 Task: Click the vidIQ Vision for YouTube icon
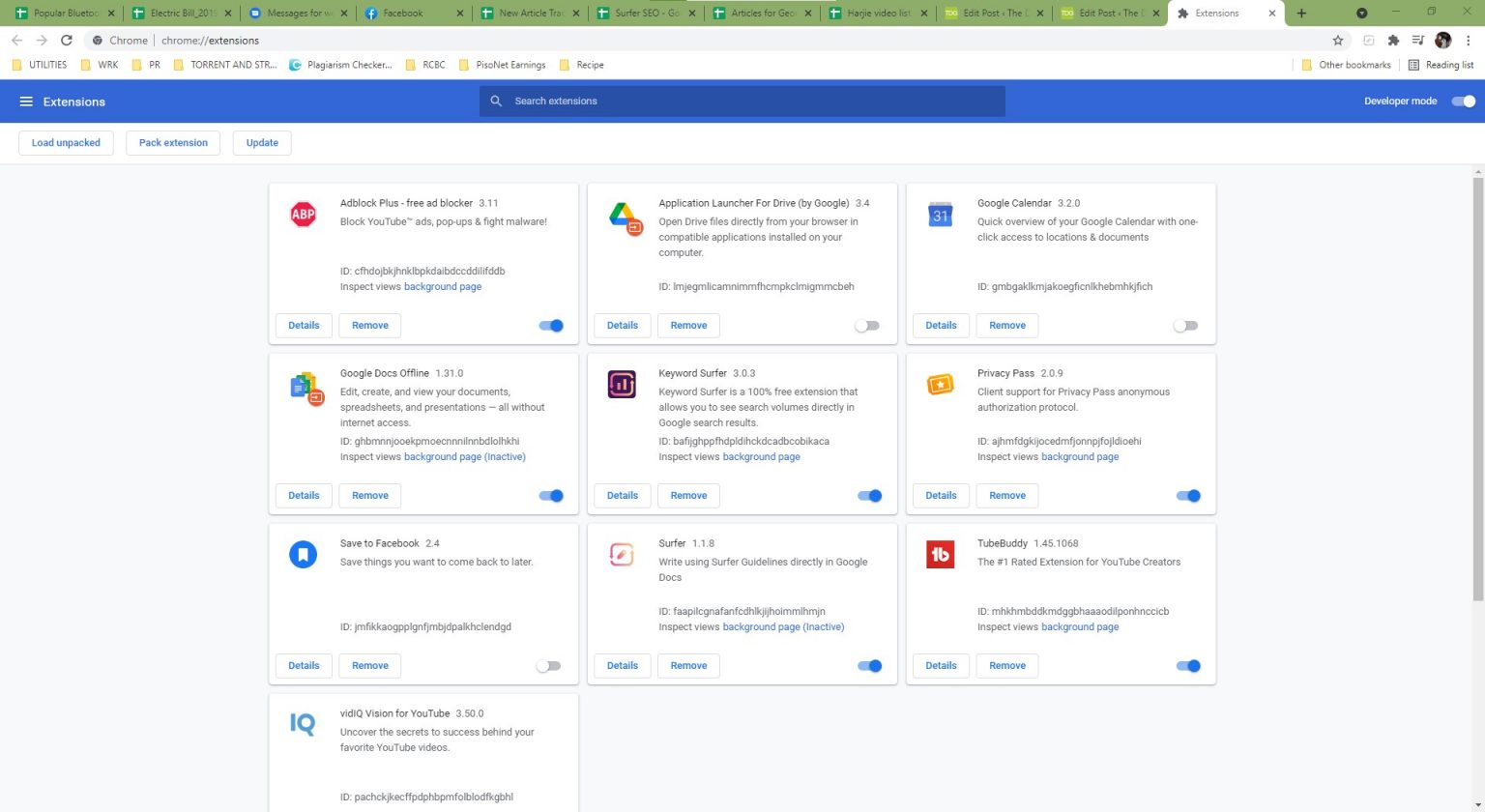coord(303,724)
